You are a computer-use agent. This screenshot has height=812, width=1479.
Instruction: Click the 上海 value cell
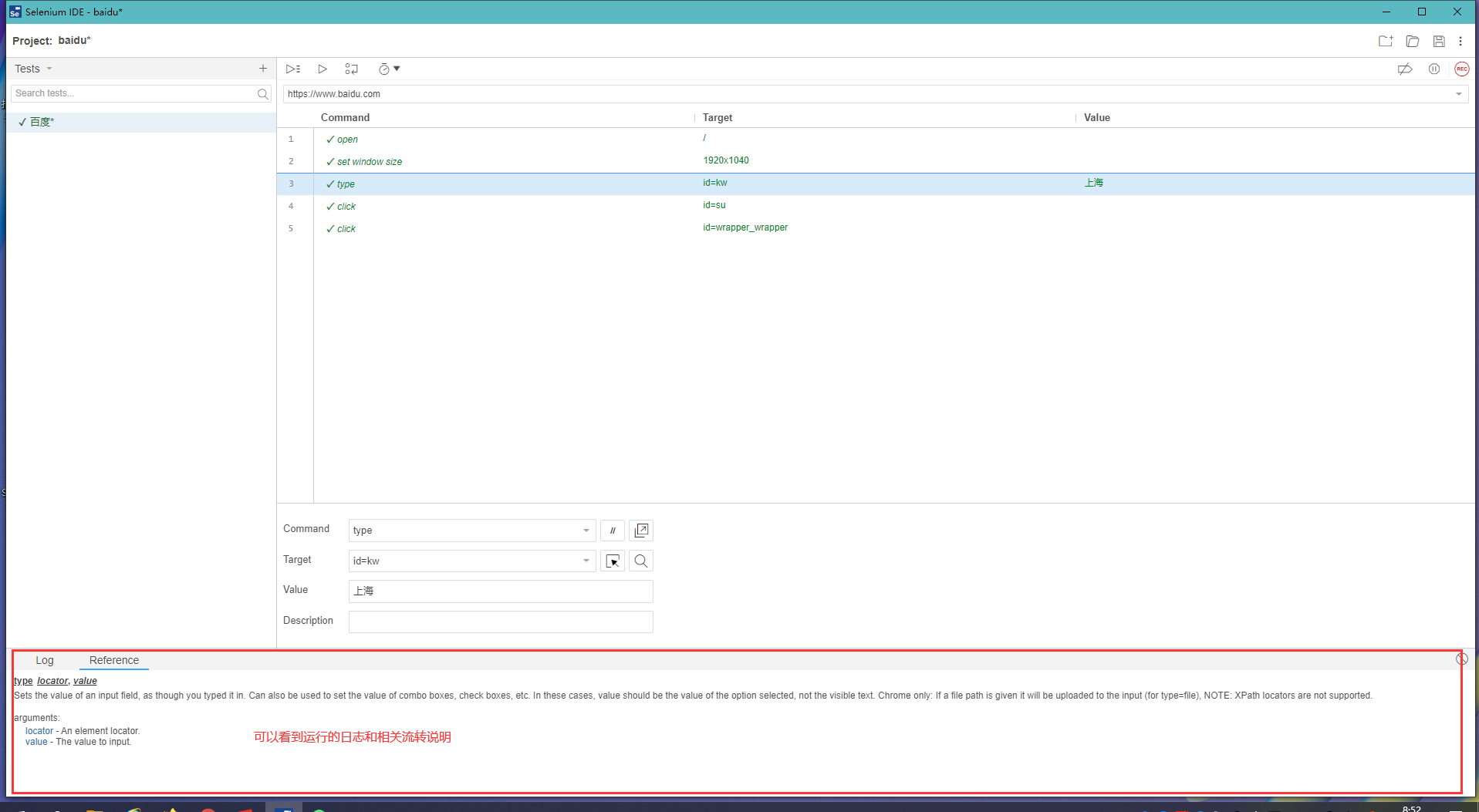1094,183
